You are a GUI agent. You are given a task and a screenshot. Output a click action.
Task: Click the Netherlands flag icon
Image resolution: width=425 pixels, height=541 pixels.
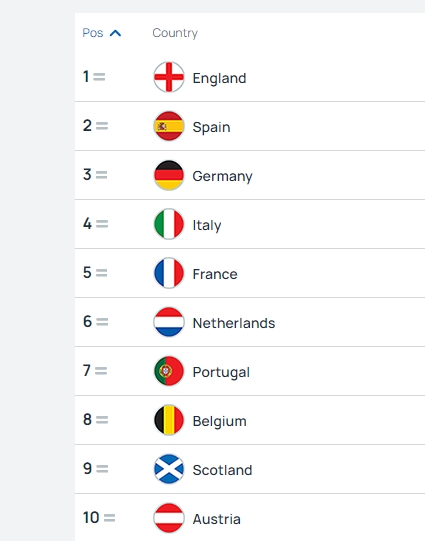pyautogui.click(x=169, y=322)
